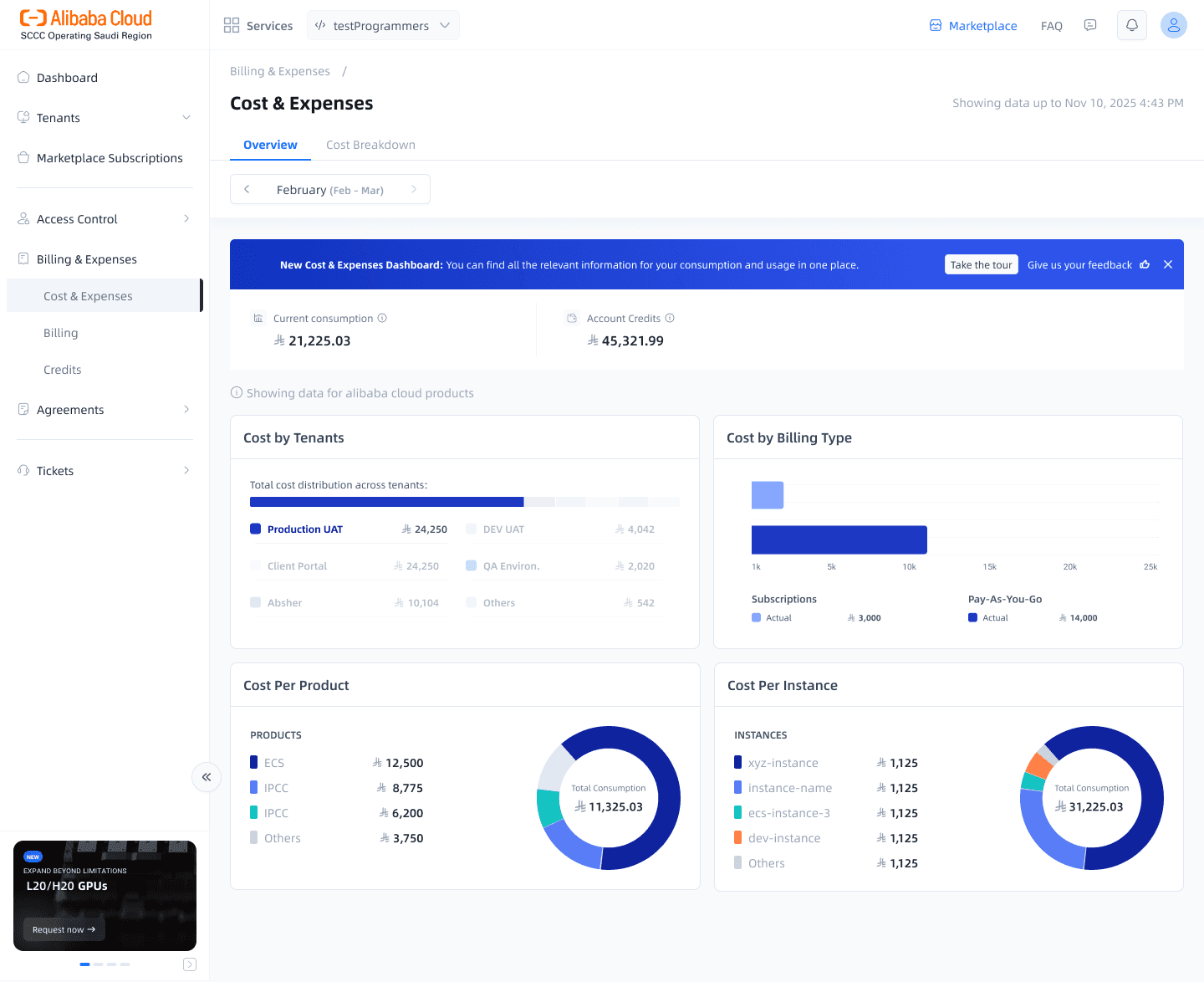Click Current consumption info icon

pyautogui.click(x=382, y=318)
